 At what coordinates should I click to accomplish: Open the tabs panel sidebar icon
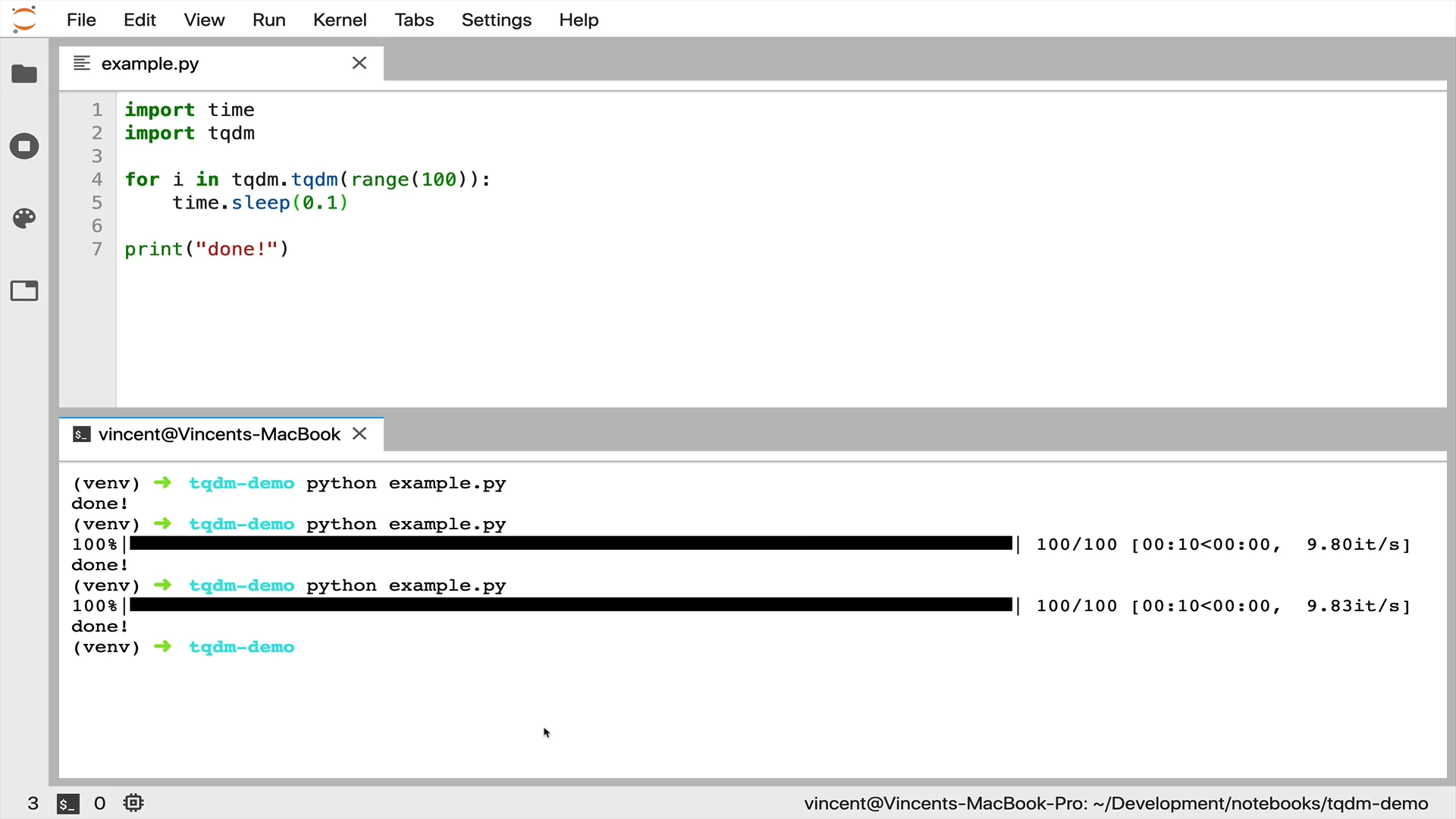24,291
